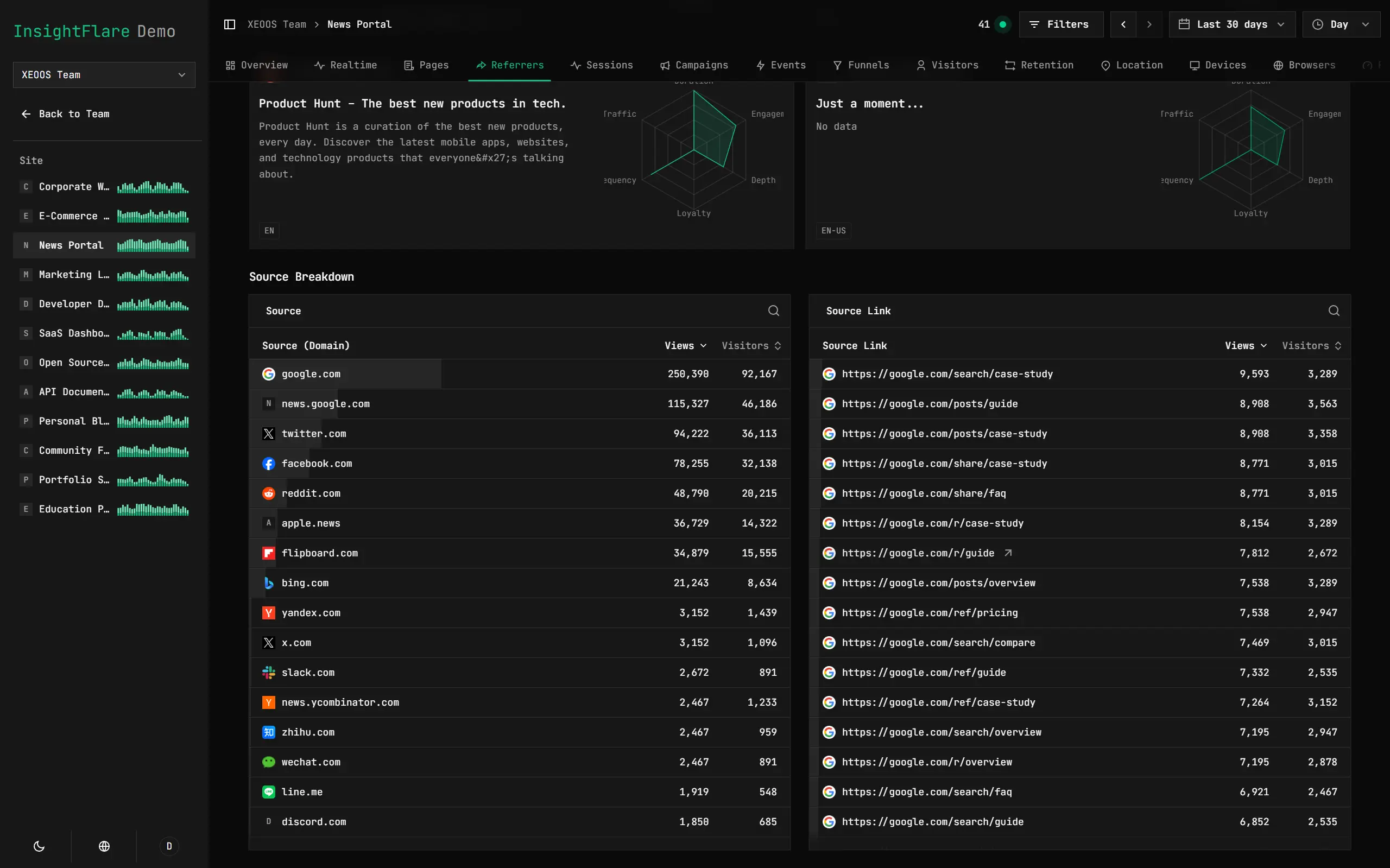This screenshot has width=1390, height=868.
Task: Open https://google.com/ref/pricing link row
Action: 1080,613
